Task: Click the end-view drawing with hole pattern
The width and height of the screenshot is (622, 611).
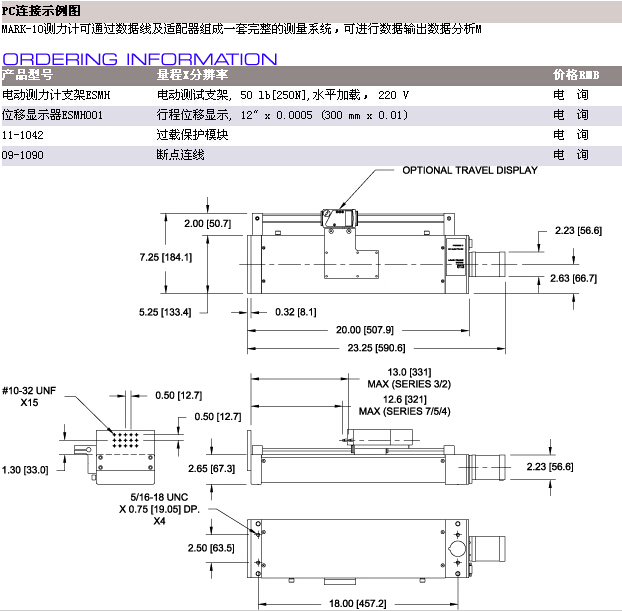Action: coord(114,457)
